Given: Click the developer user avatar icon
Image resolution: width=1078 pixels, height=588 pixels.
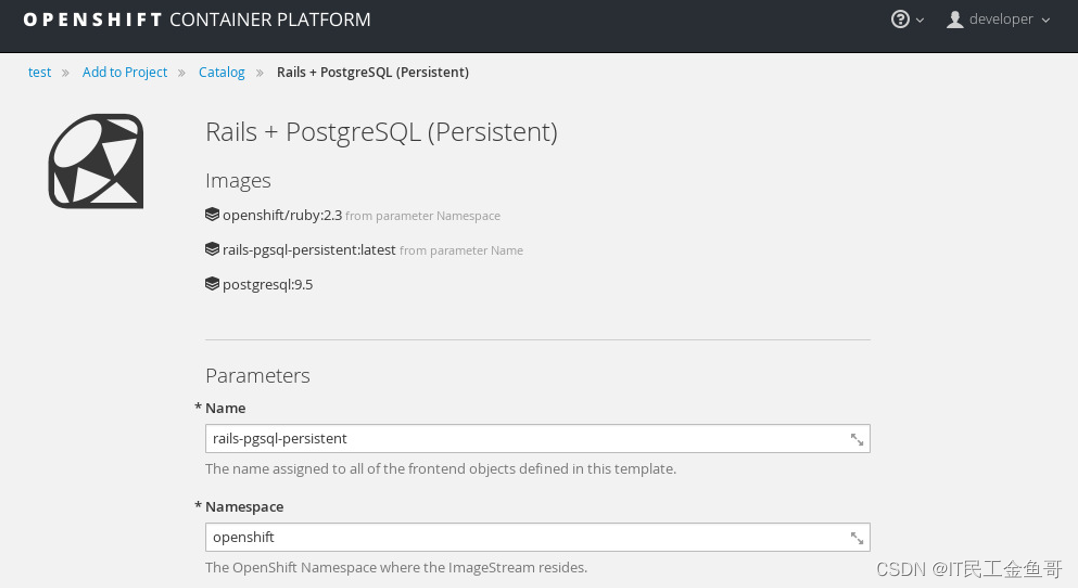Looking at the screenshot, I should (955, 19).
